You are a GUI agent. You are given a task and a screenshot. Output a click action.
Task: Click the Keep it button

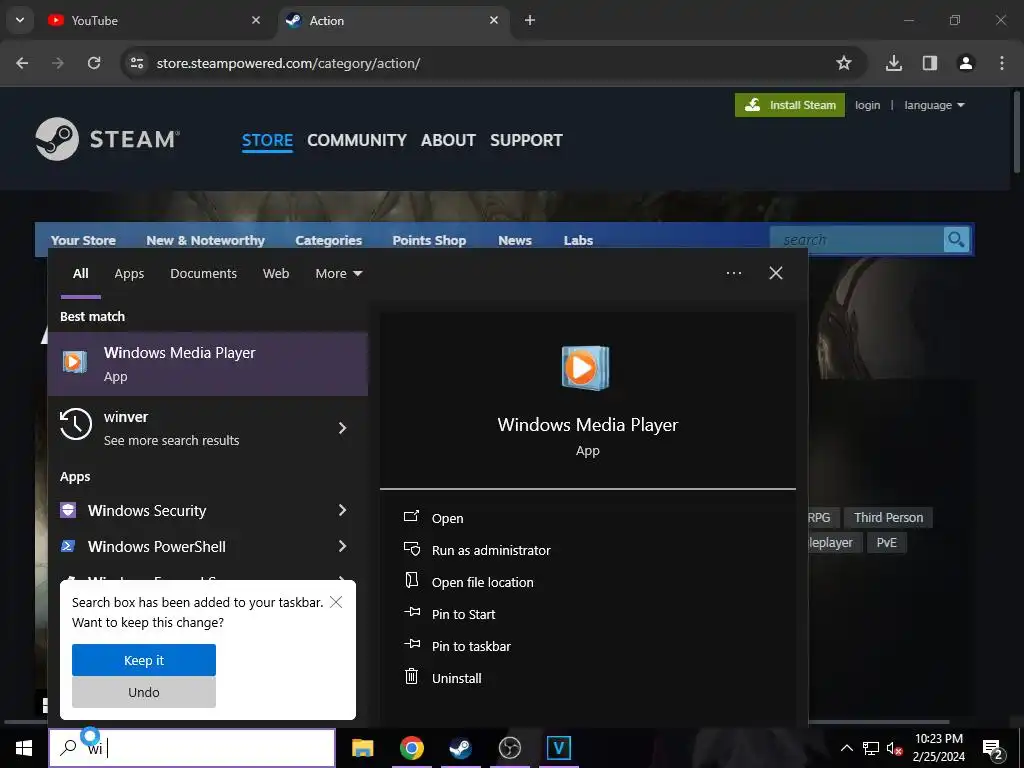tap(144, 660)
